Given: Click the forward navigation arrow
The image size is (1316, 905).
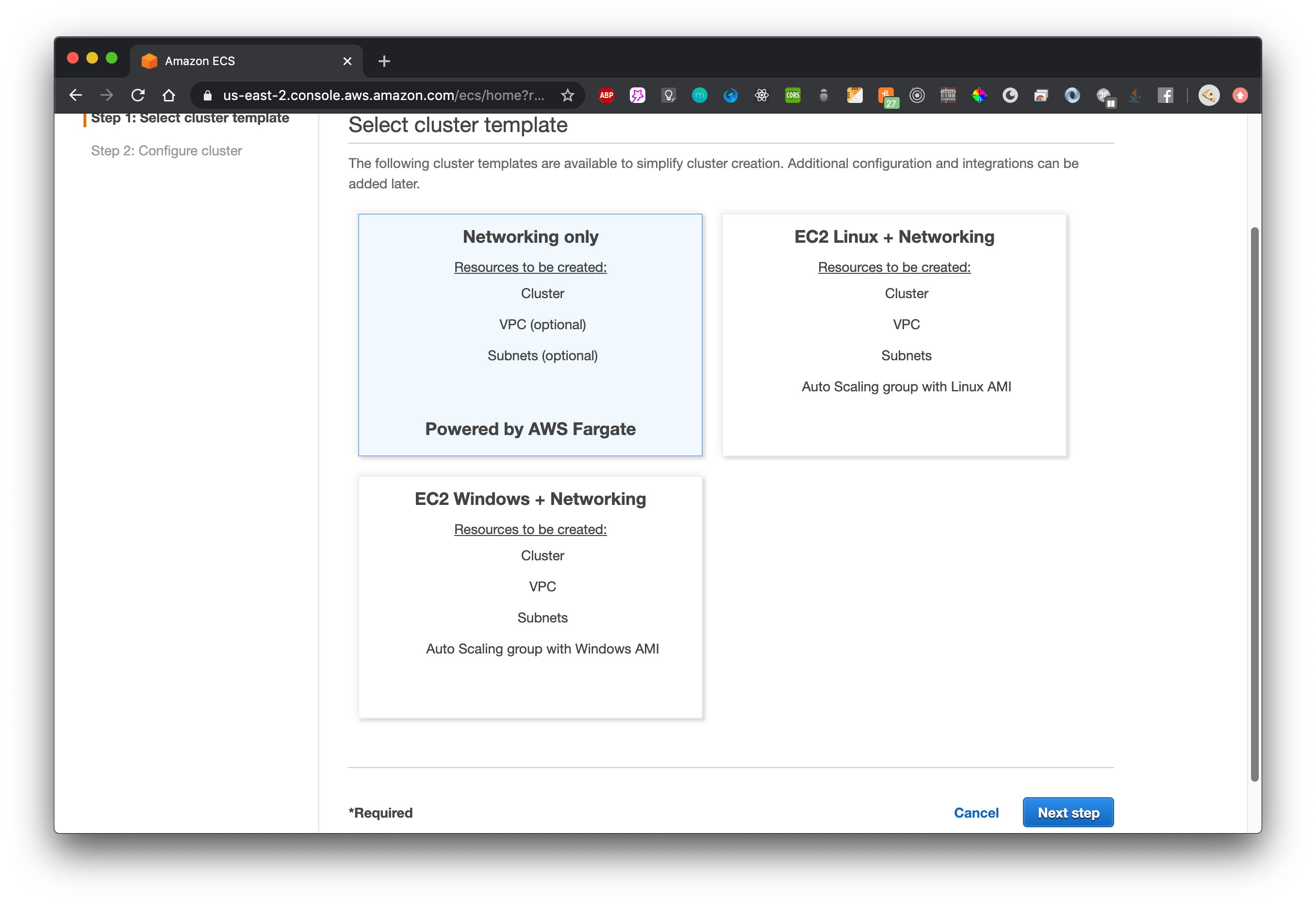Looking at the screenshot, I should click(107, 95).
